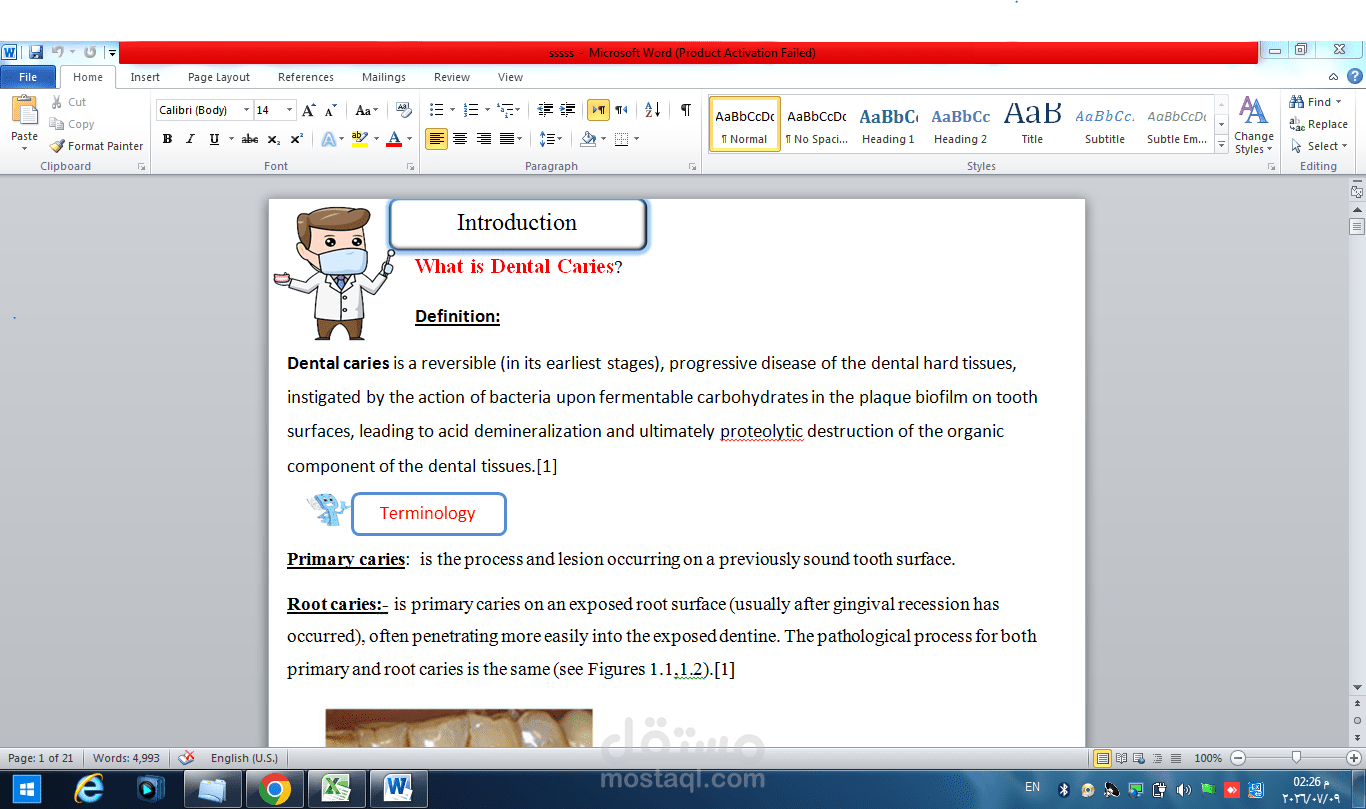Sort the selected text alphabetically
The image size is (1366, 809).
[652, 110]
